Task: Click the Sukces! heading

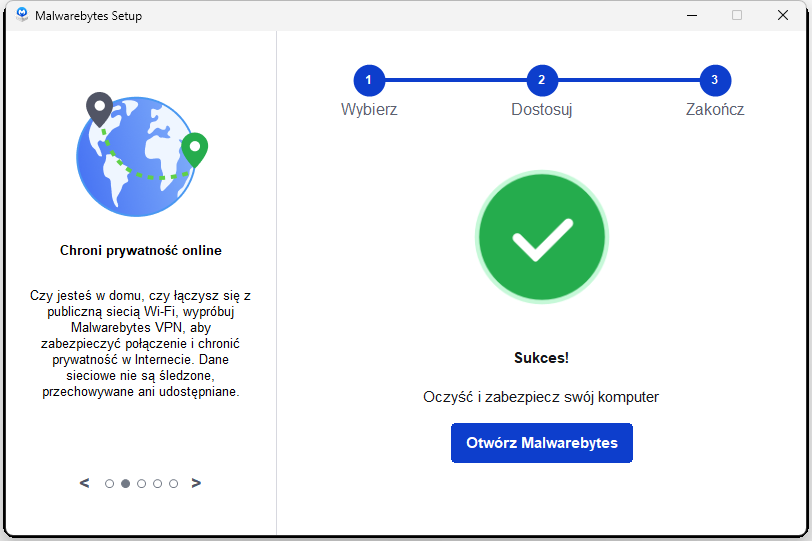Action: tap(541, 358)
